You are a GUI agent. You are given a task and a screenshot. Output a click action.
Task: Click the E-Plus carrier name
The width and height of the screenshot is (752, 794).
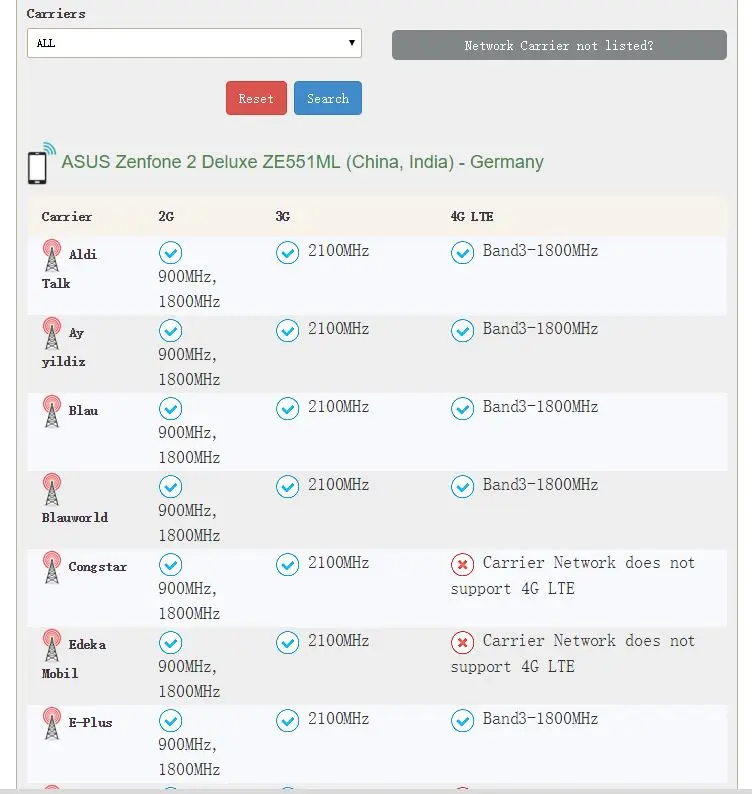click(x=91, y=723)
